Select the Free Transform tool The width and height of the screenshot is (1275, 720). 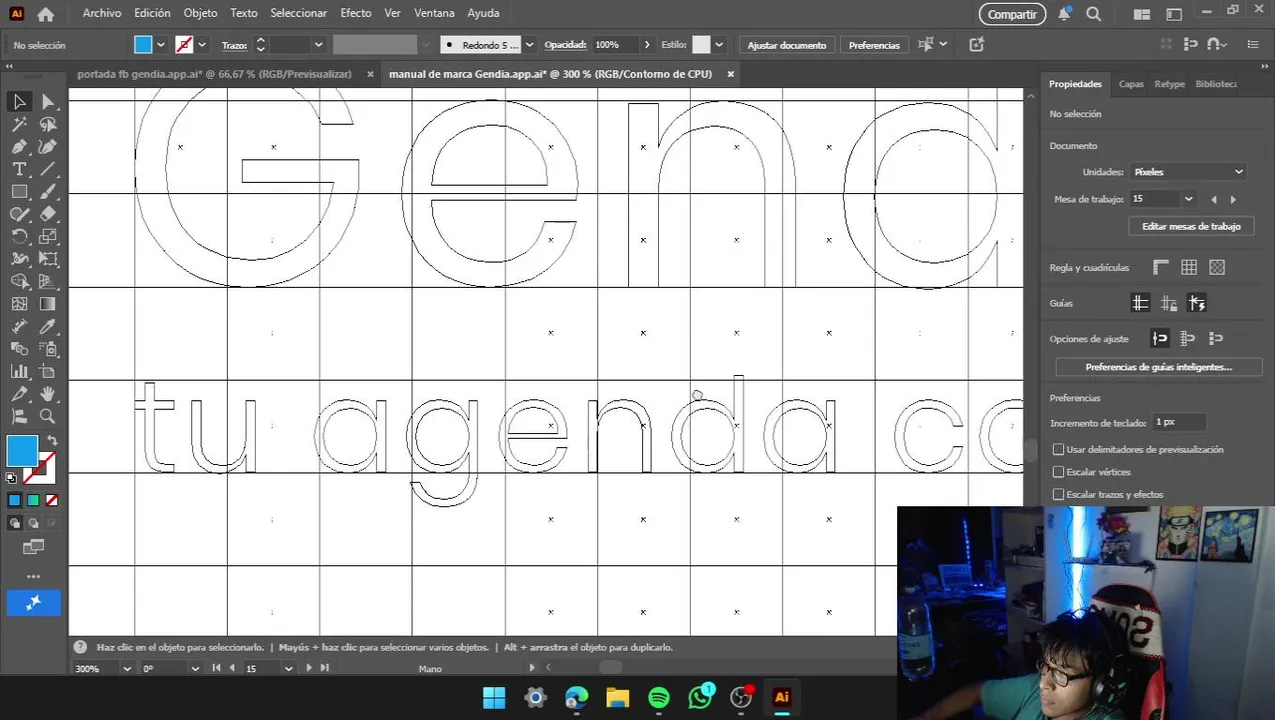pos(48,259)
